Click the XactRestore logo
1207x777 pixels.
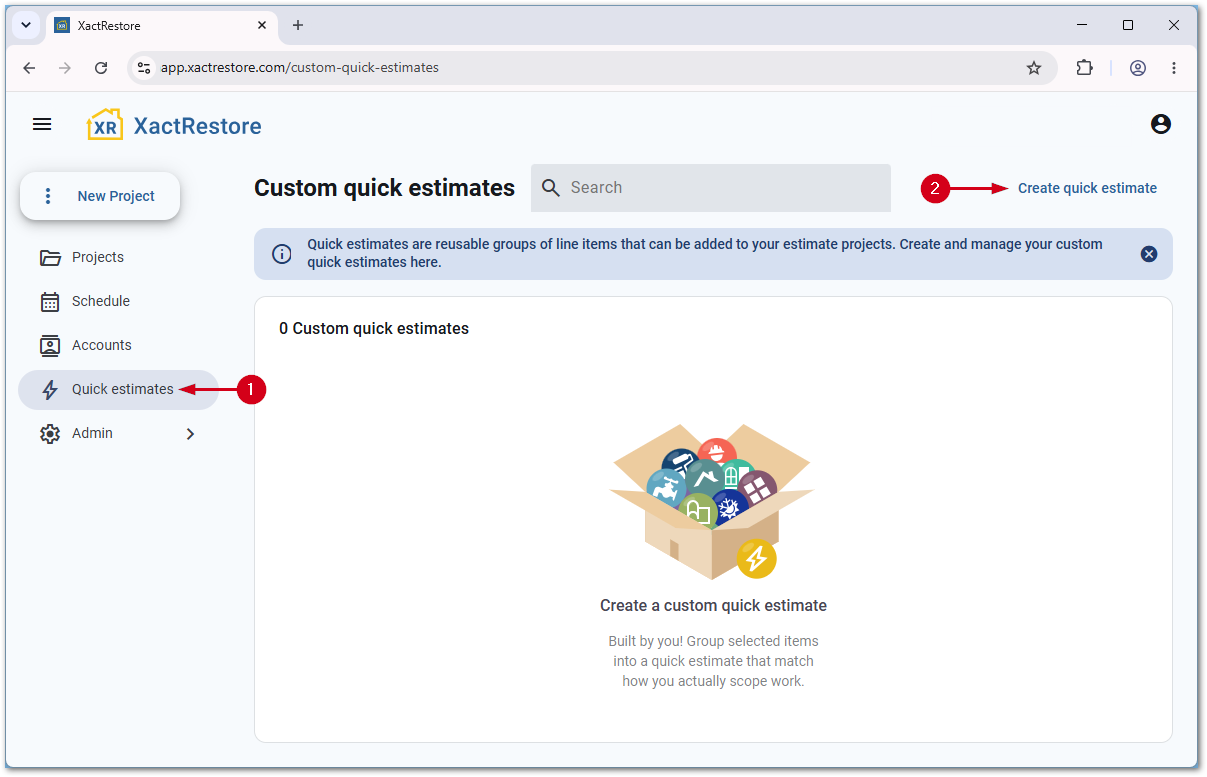click(x=174, y=125)
